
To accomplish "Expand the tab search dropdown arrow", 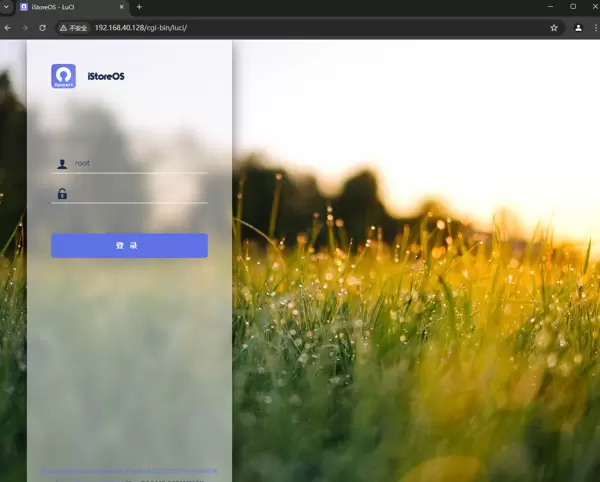I will [x=7, y=7].
